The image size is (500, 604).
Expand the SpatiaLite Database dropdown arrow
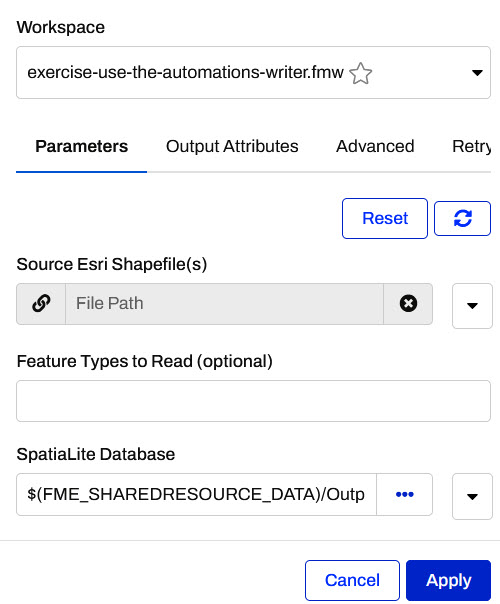[472, 497]
